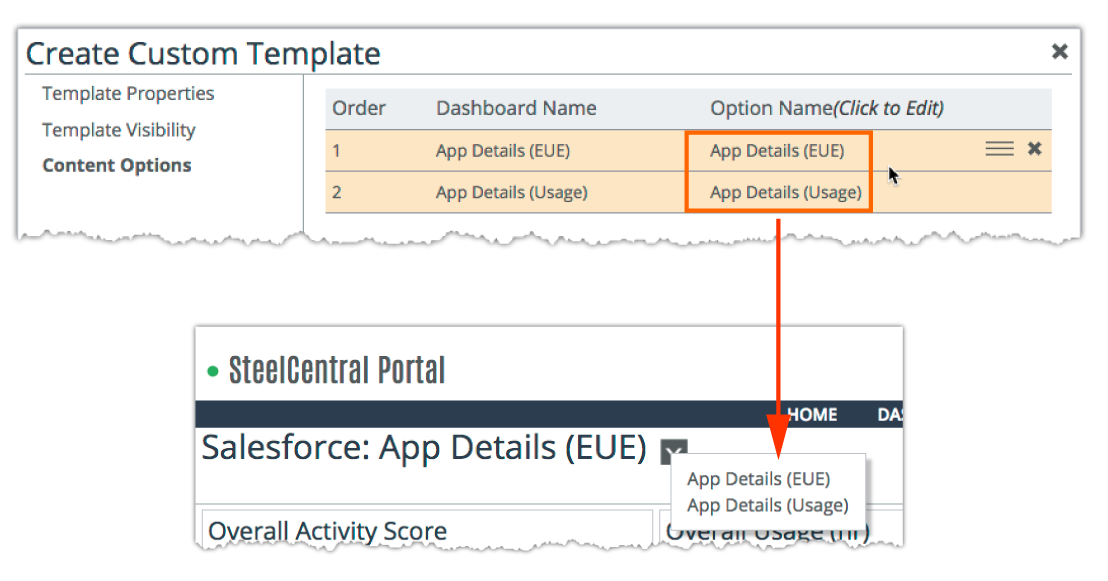
Task: Click Dashboard Name cell App Details (Usage)
Action: 512,192
